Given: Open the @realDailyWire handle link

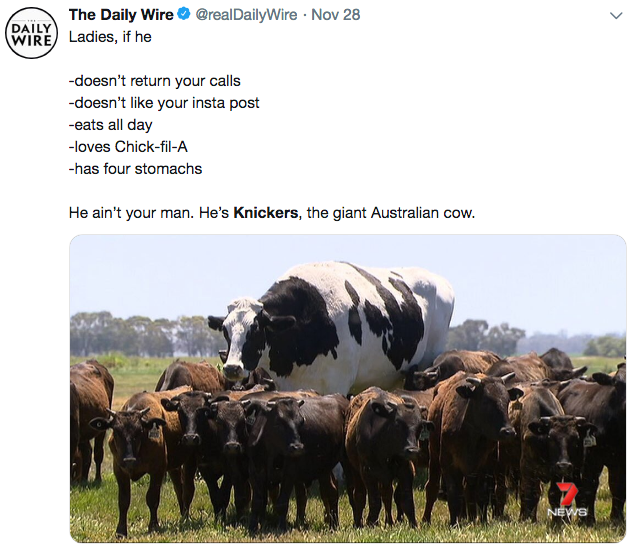Looking at the screenshot, I should coord(246,15).
